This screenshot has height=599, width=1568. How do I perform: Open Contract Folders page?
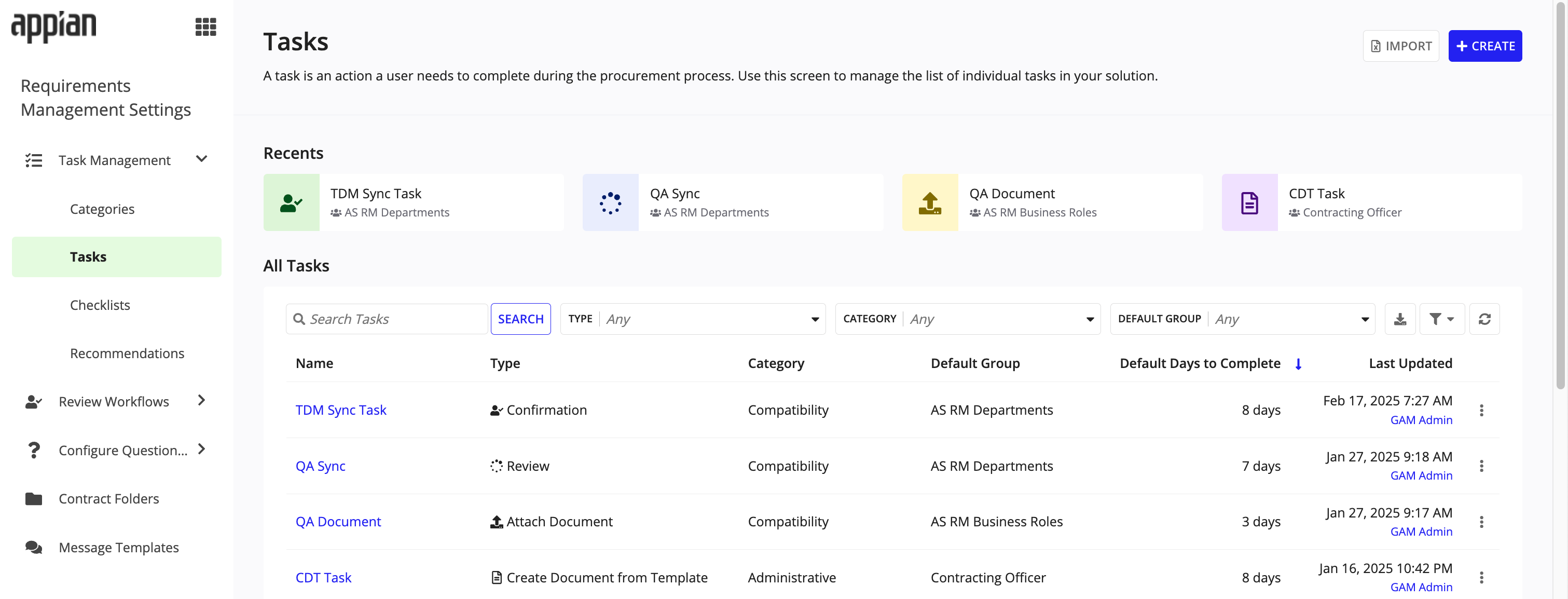(x=109, y=498)
